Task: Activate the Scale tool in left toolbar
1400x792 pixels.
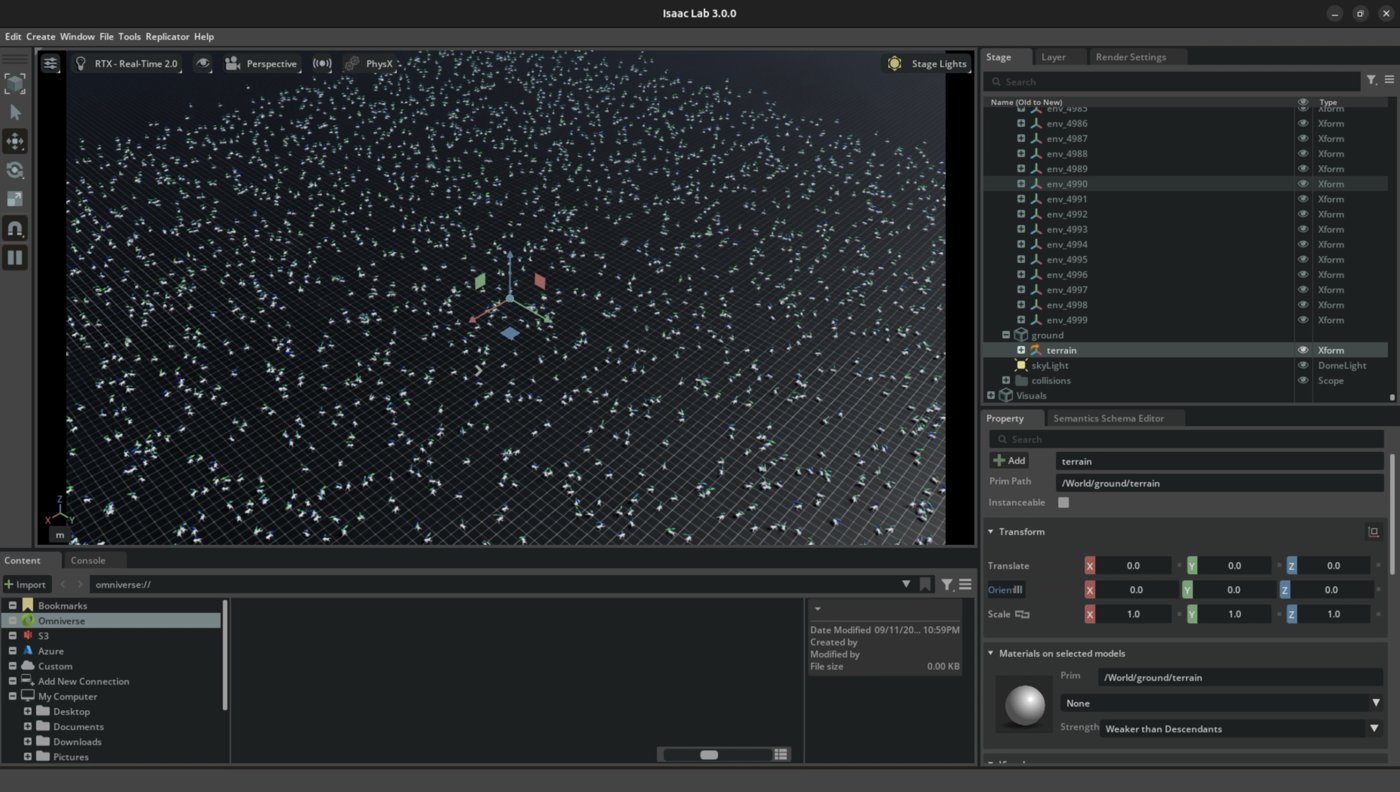Action: coord(15,199)
